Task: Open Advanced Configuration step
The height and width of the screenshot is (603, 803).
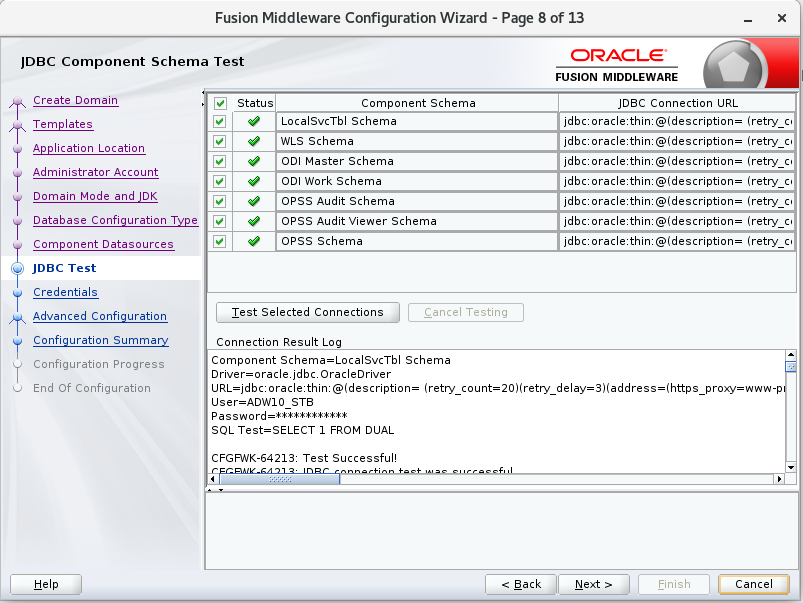Action: [100, 317]
